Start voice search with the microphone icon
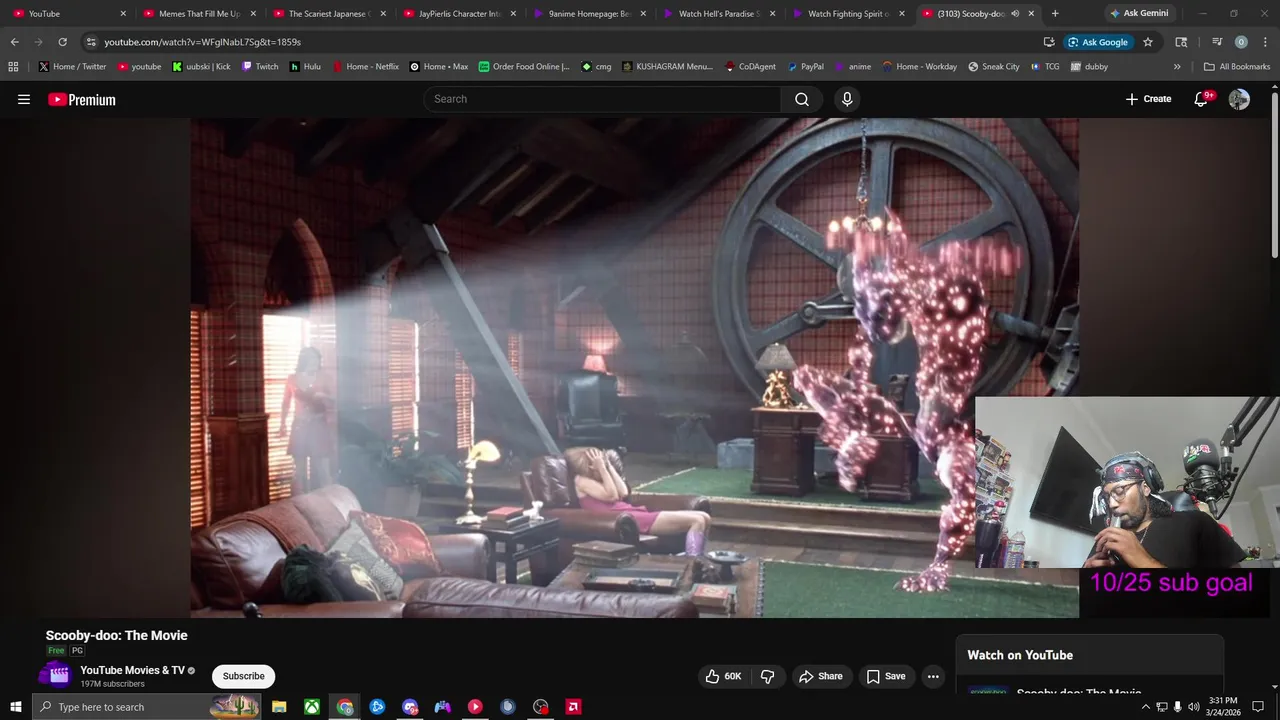This screenshot has height=720, width=1280. [x=847, y=99]
